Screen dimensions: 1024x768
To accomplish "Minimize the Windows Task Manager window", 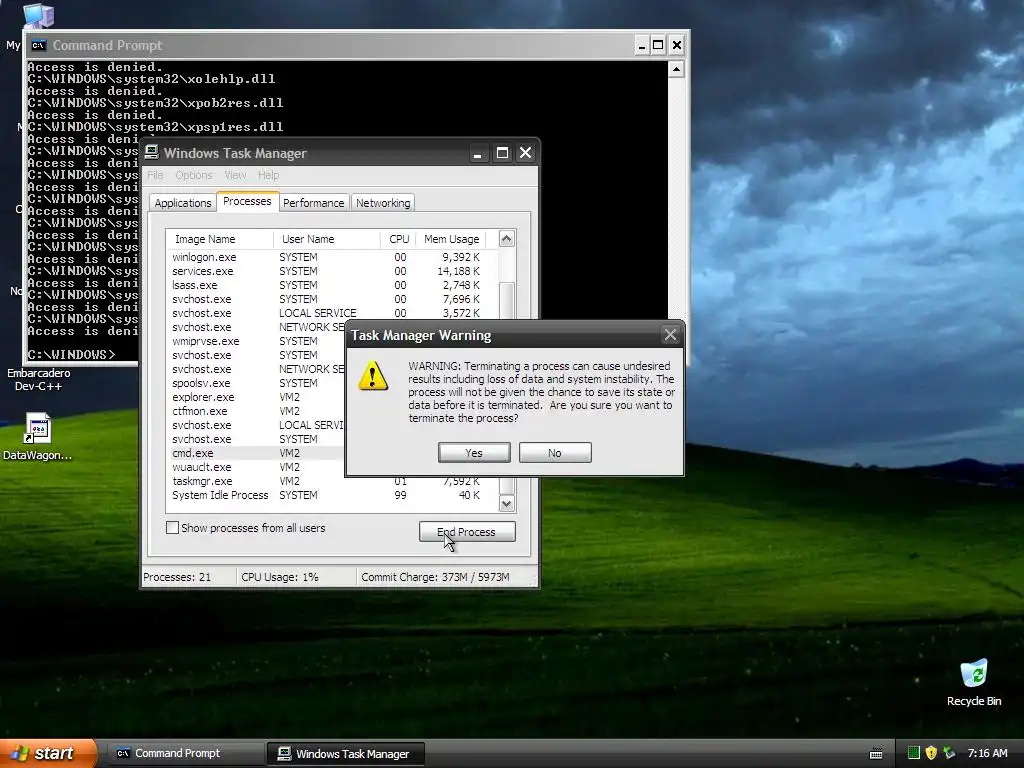I will (x=478, y=153).
